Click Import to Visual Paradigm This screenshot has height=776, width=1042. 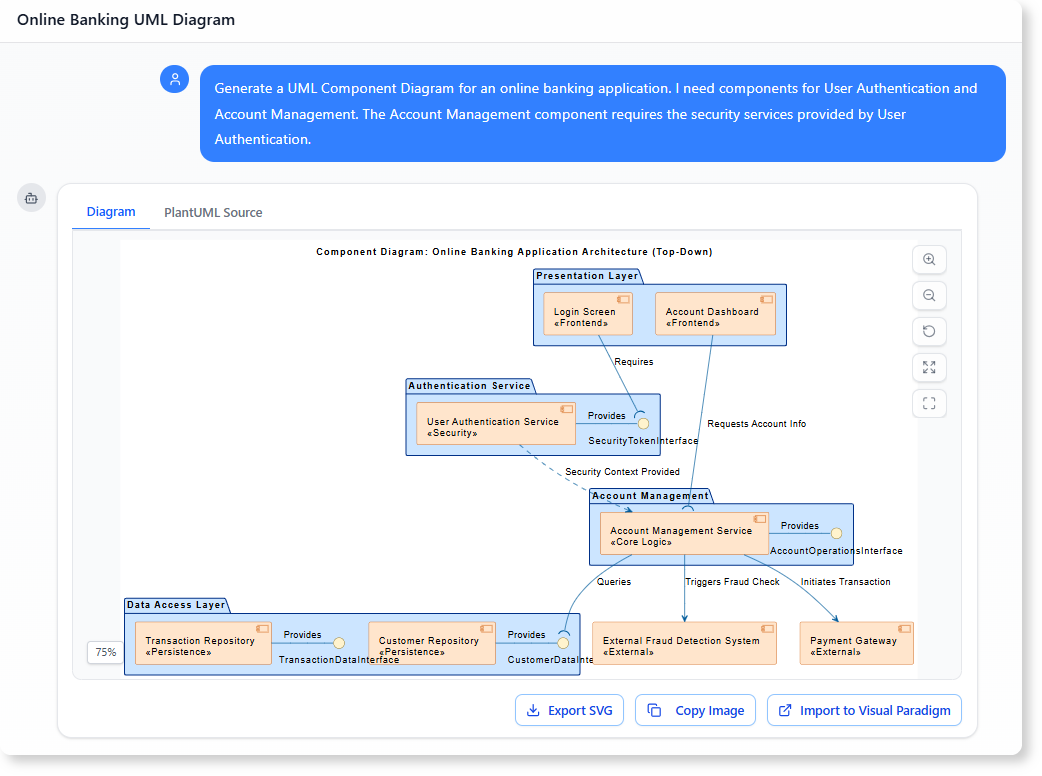(864, 710)
